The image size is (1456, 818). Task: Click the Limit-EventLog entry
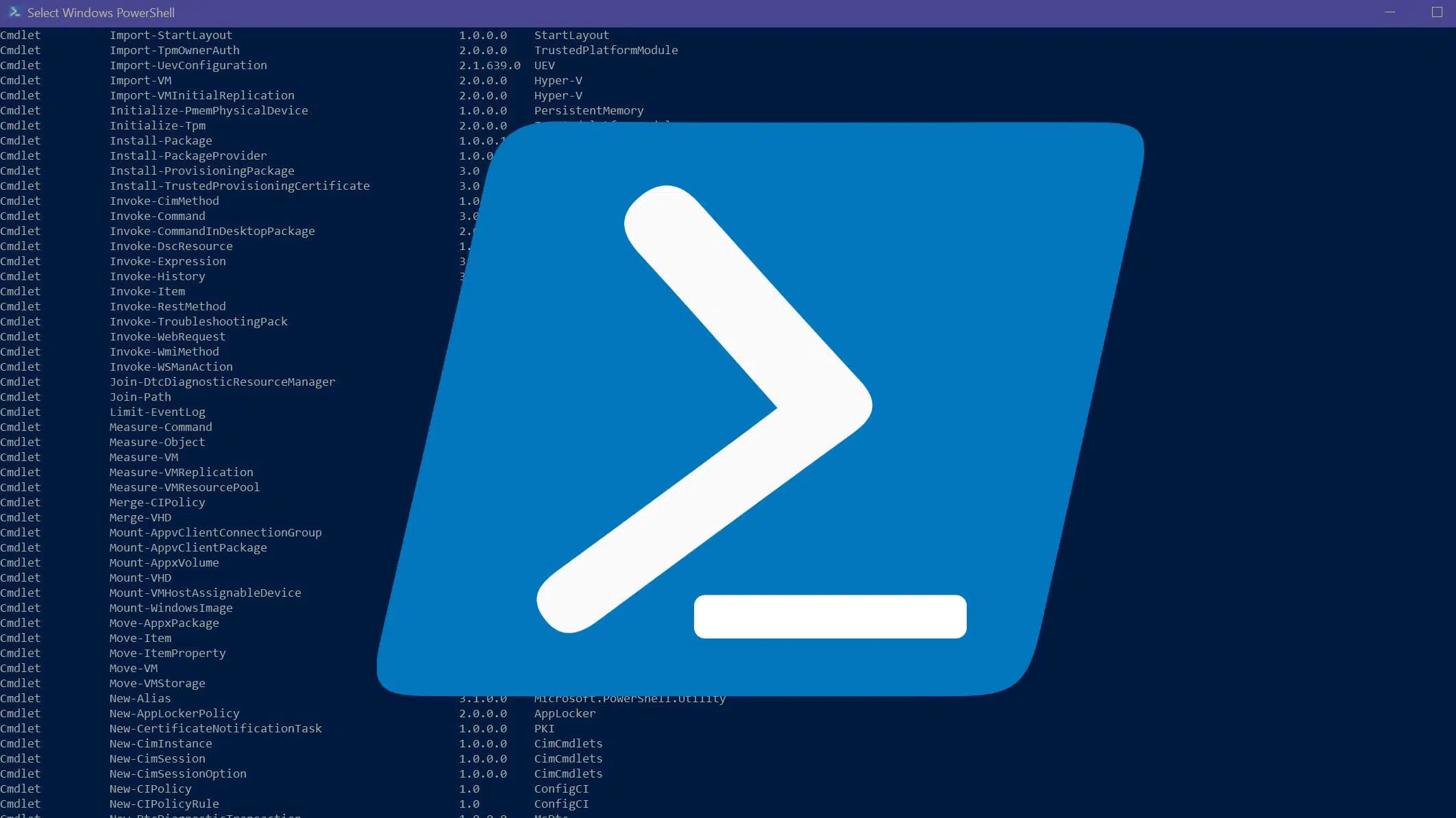pos(158,412)
